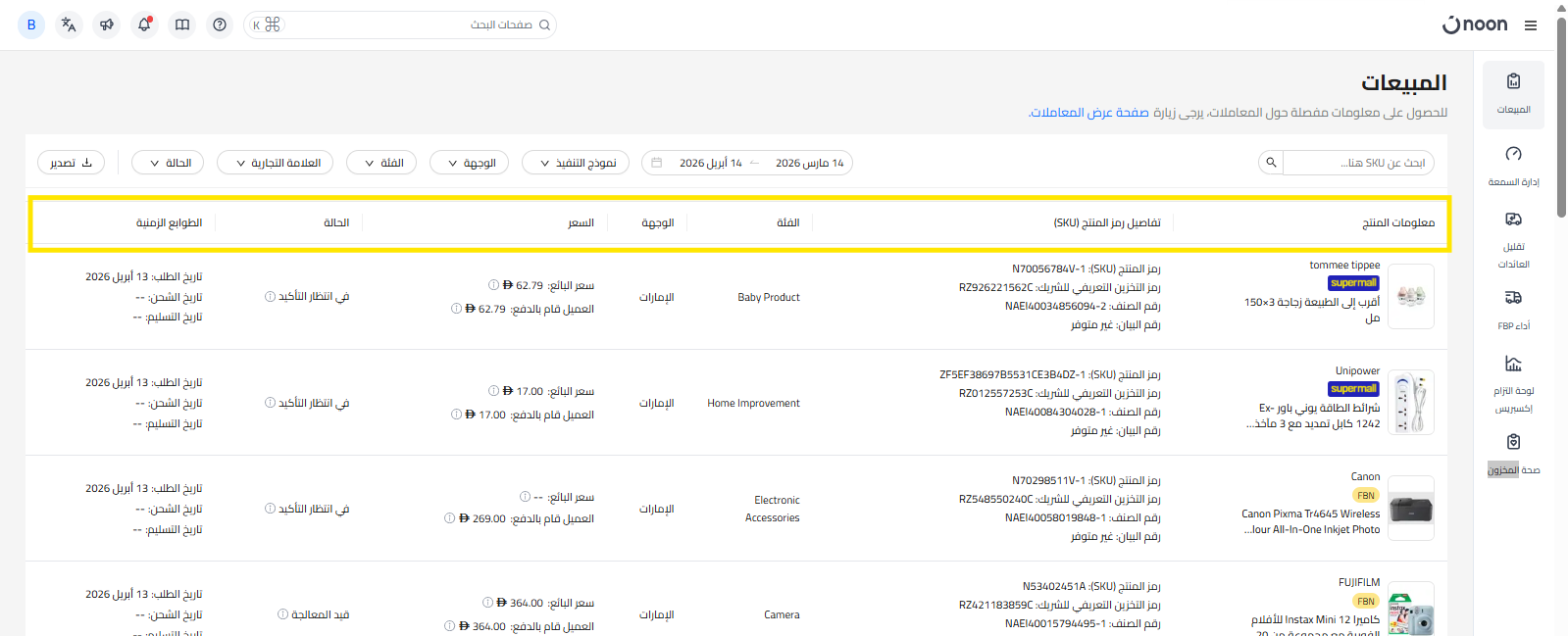Click info icon next to Unipower order status

[270, 403]
